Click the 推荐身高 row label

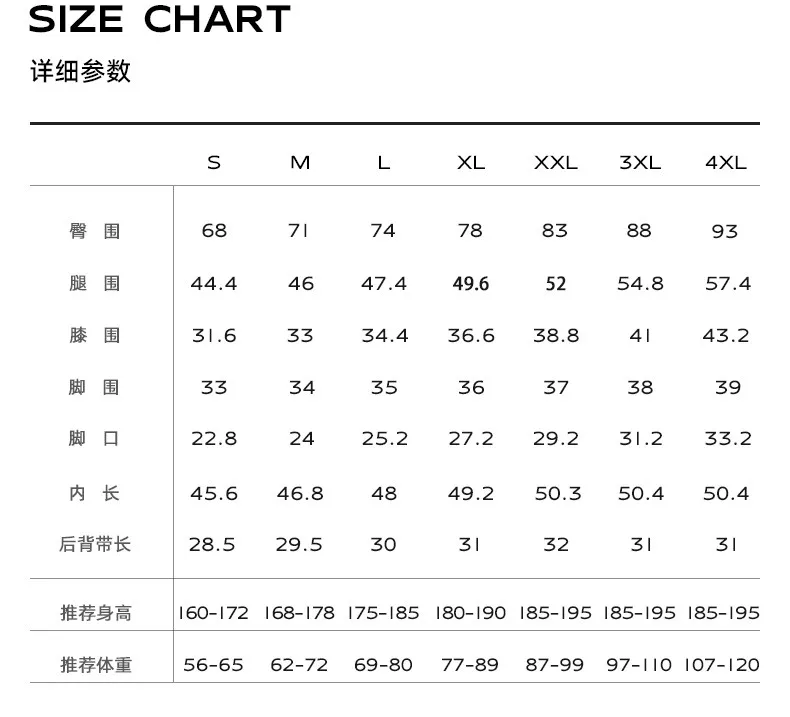pyautogui.click(x=95, y=613)
